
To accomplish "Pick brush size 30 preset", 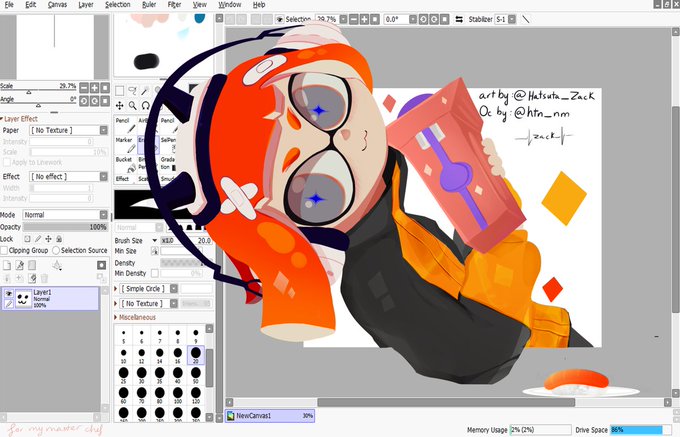I will point(141,374).
